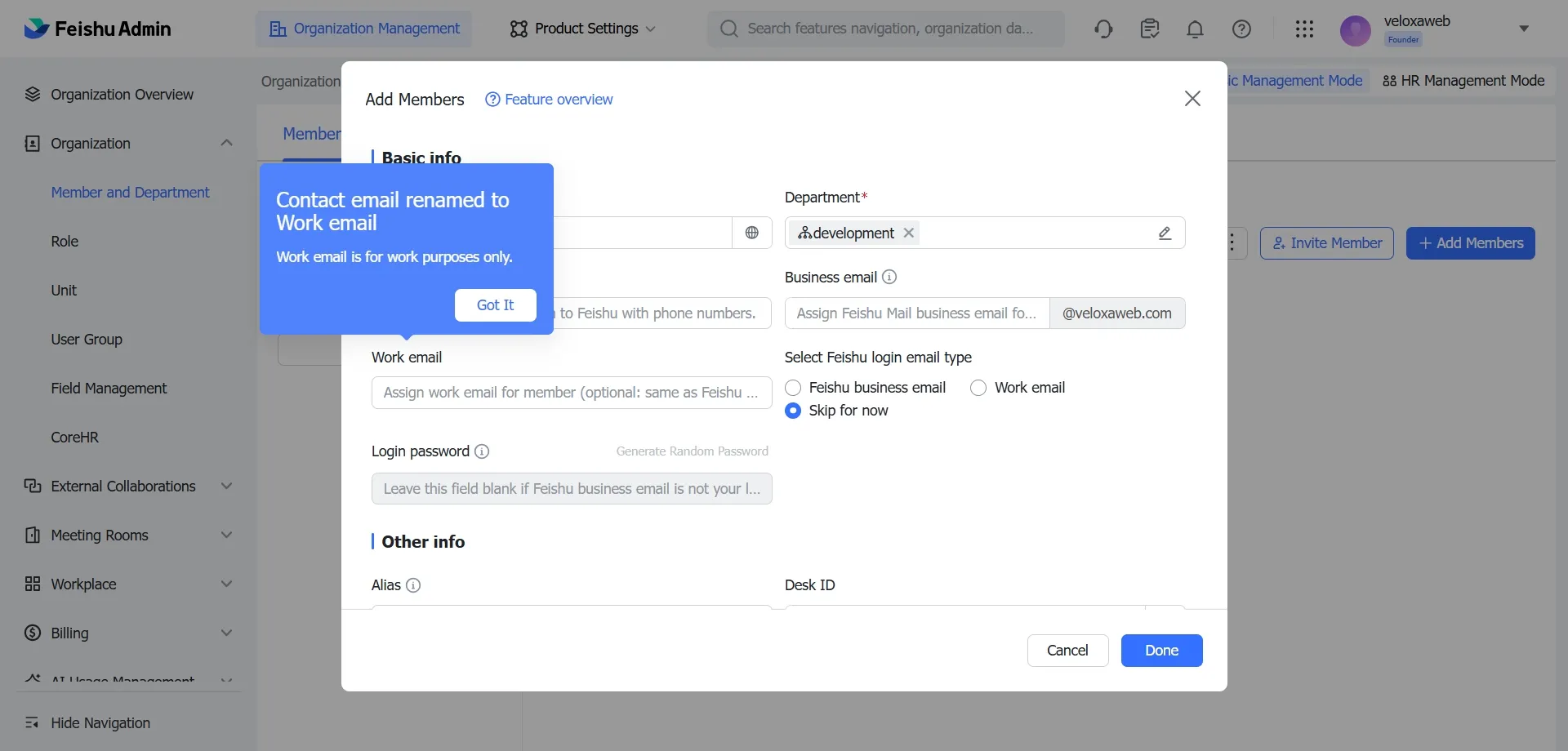The image size is (1568, 751).
Task: Click into the Work email input field
Action: pos(571,393)
